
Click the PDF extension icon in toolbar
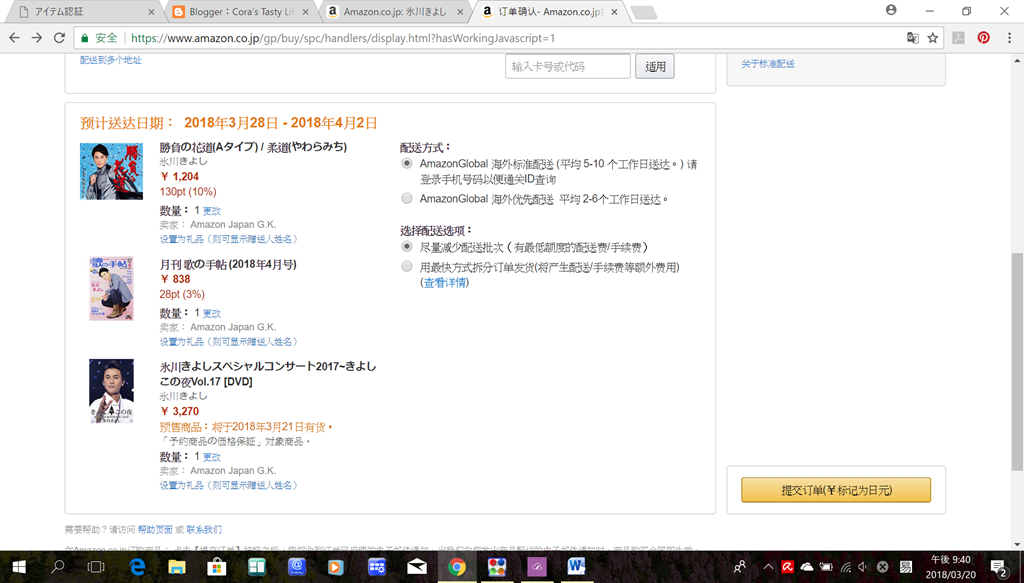(x=958, y=38)
